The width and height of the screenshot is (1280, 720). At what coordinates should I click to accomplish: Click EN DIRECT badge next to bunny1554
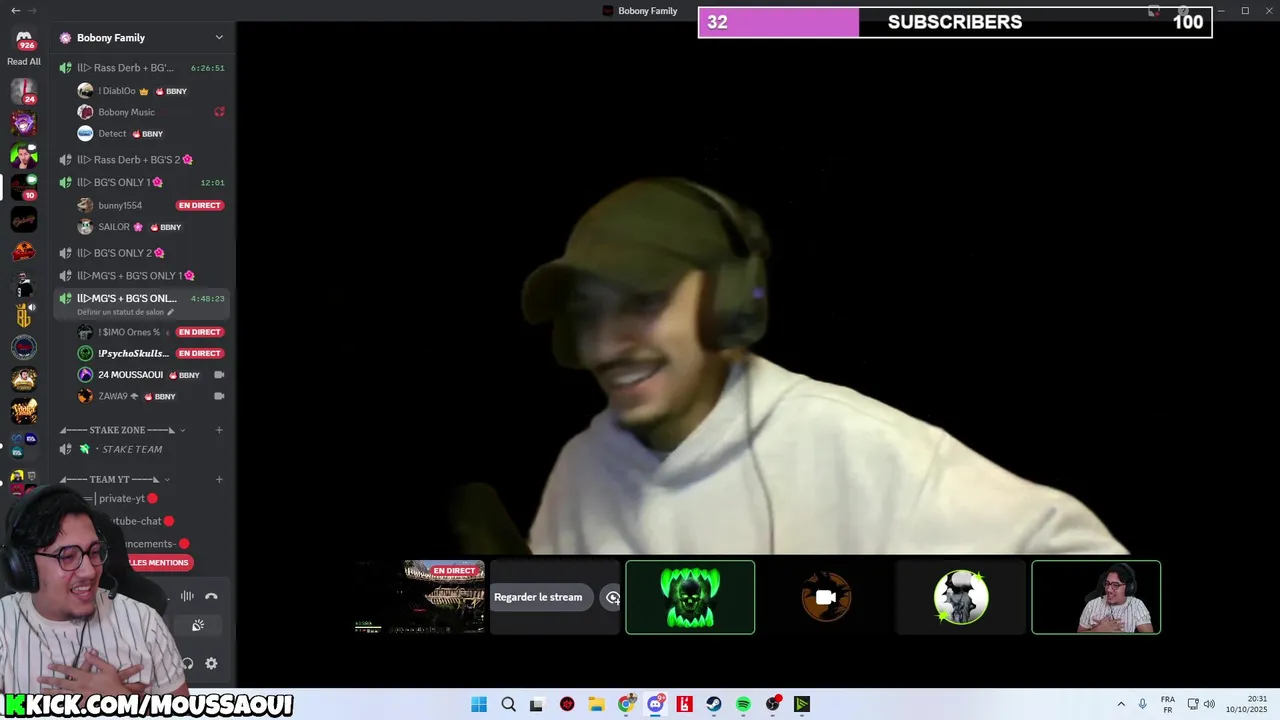point(199,205)
